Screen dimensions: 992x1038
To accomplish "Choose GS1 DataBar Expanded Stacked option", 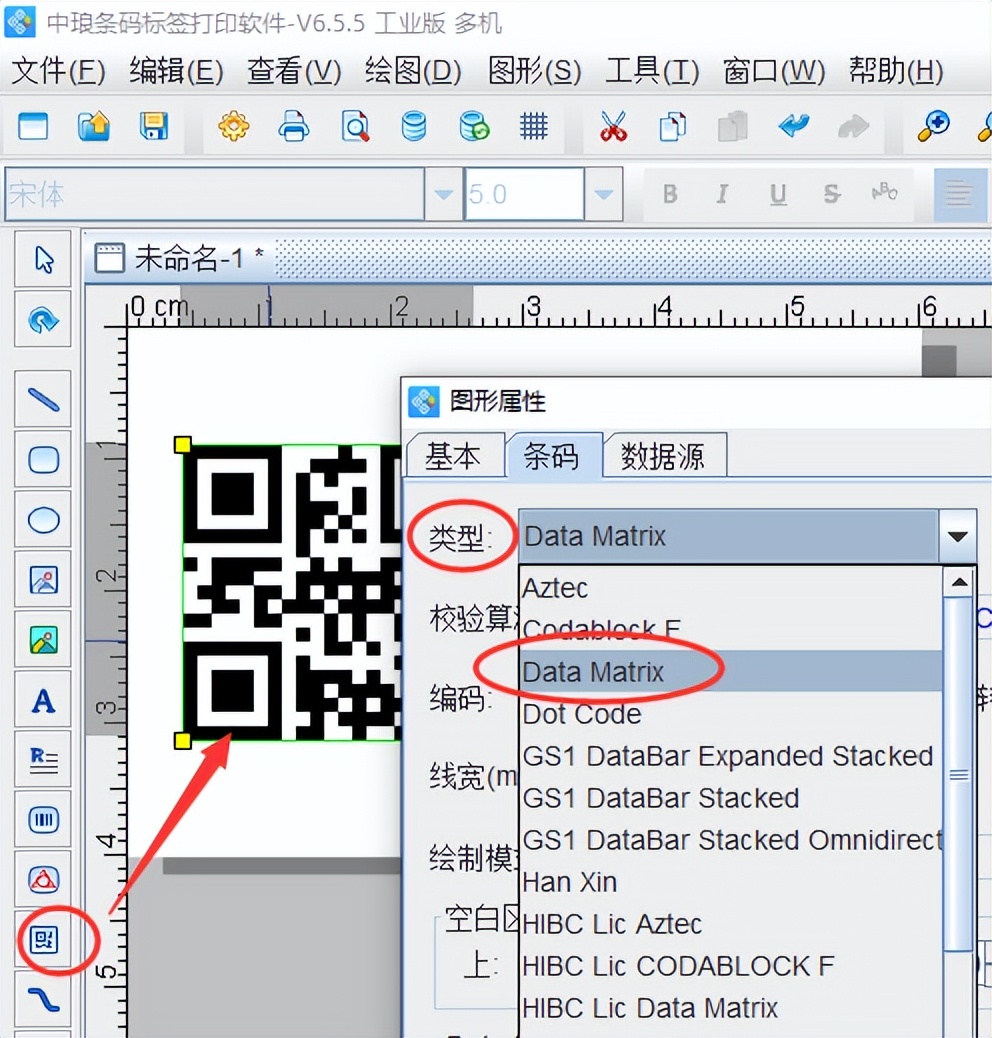I will pos(730,756).
